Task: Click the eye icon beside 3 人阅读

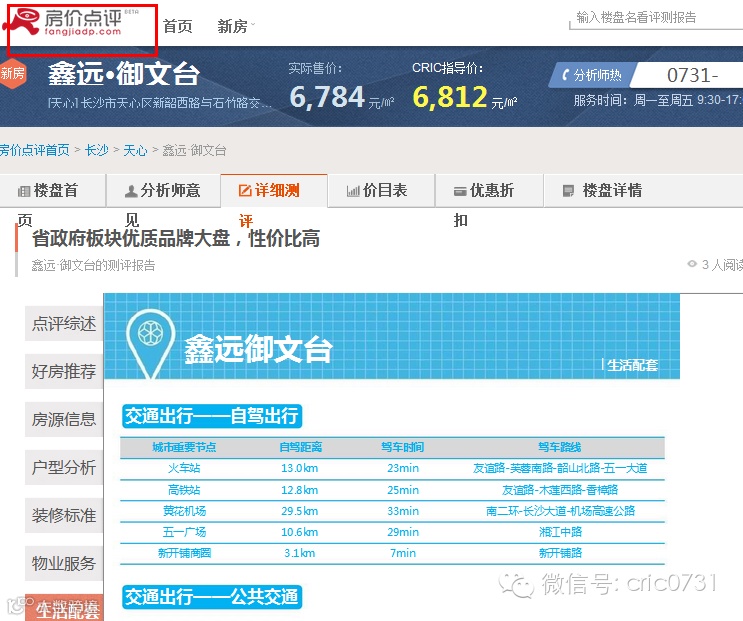Action: (692, 264)
